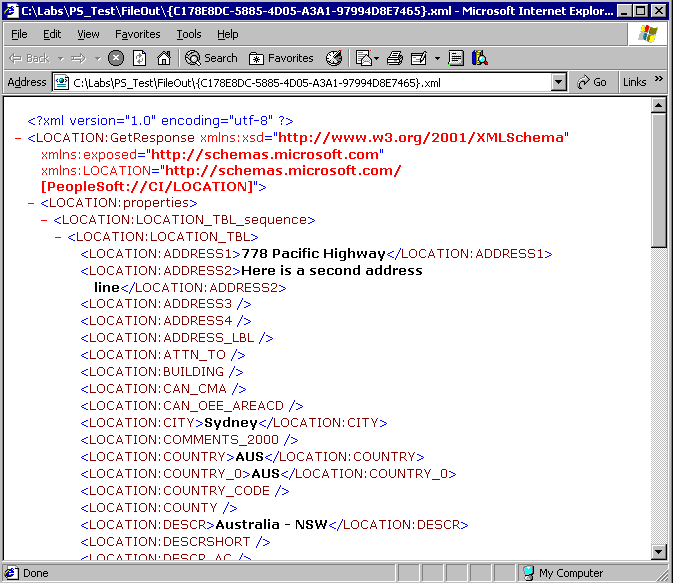Screen dimensions: 674x583
Task: Click the XMLSchema namespace URL
Action: tap(421, 138)
